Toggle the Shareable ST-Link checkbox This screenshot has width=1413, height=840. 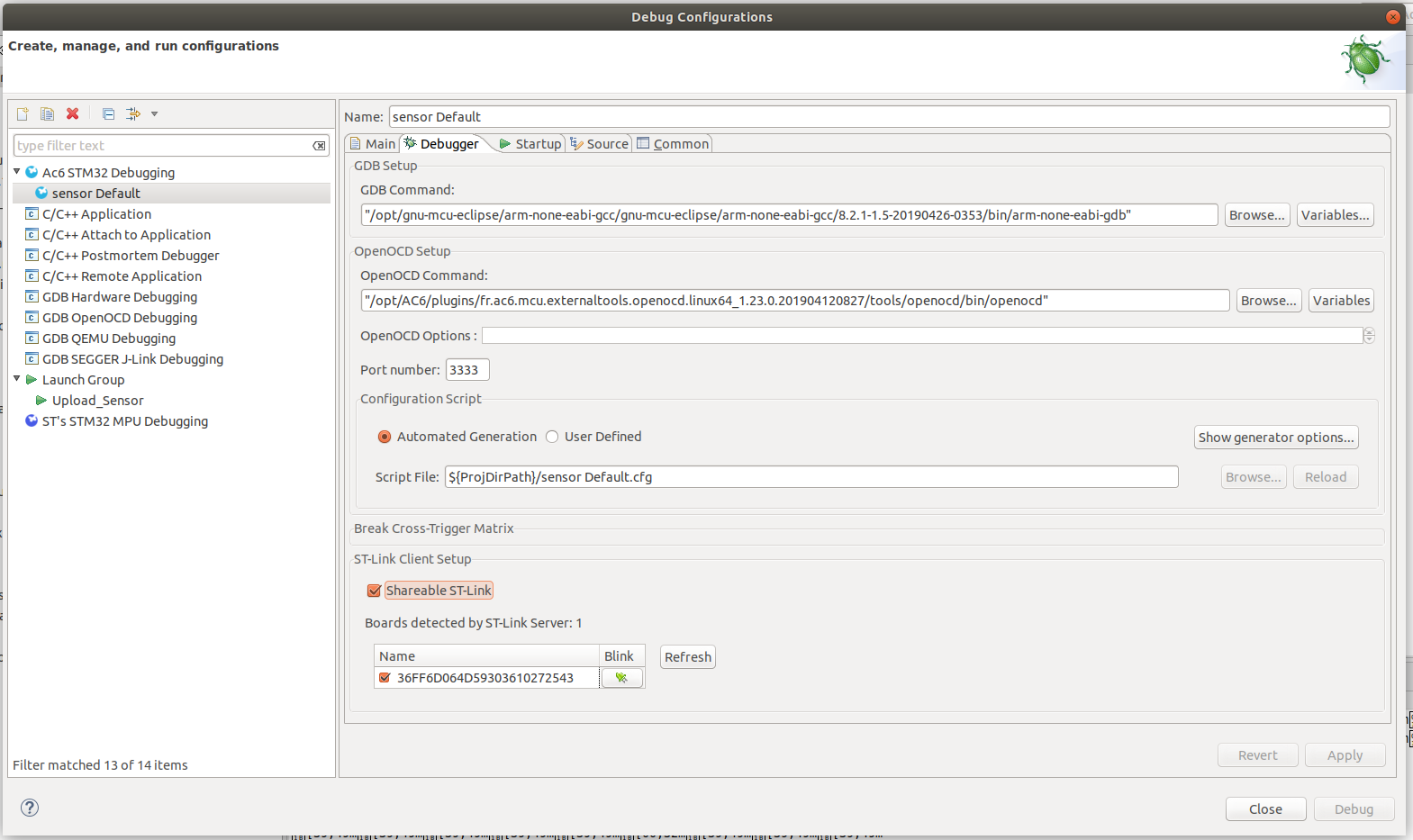click(375, 591)
